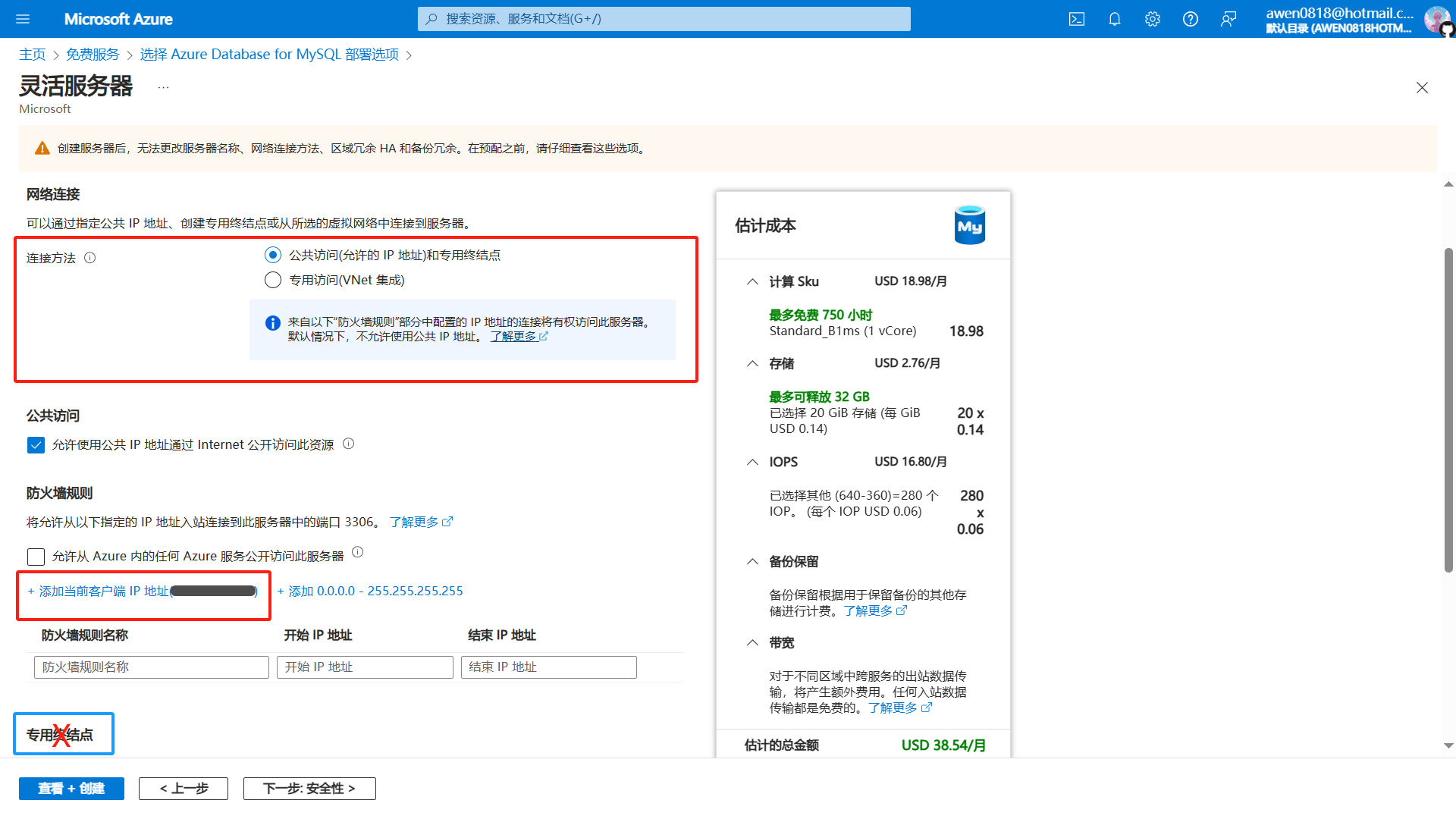
Task: Open 选择 Azure Database for MySQL 部署选项 breadcrumb
Action: (269, 55)
